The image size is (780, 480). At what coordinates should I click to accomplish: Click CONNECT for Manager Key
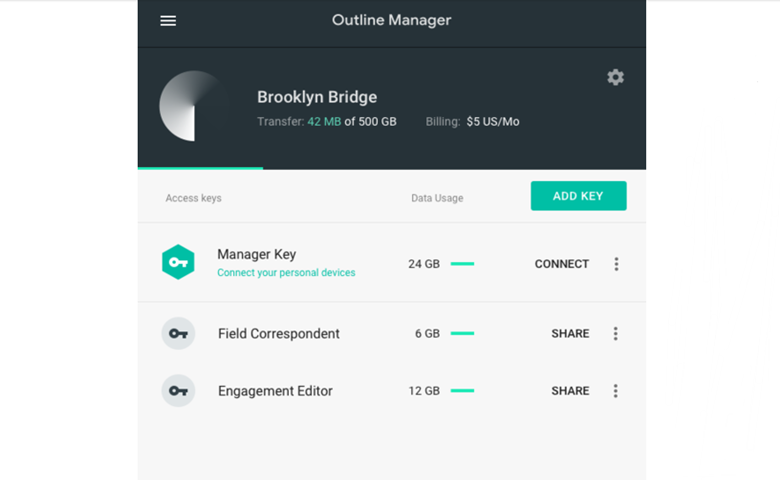point(562,264)
